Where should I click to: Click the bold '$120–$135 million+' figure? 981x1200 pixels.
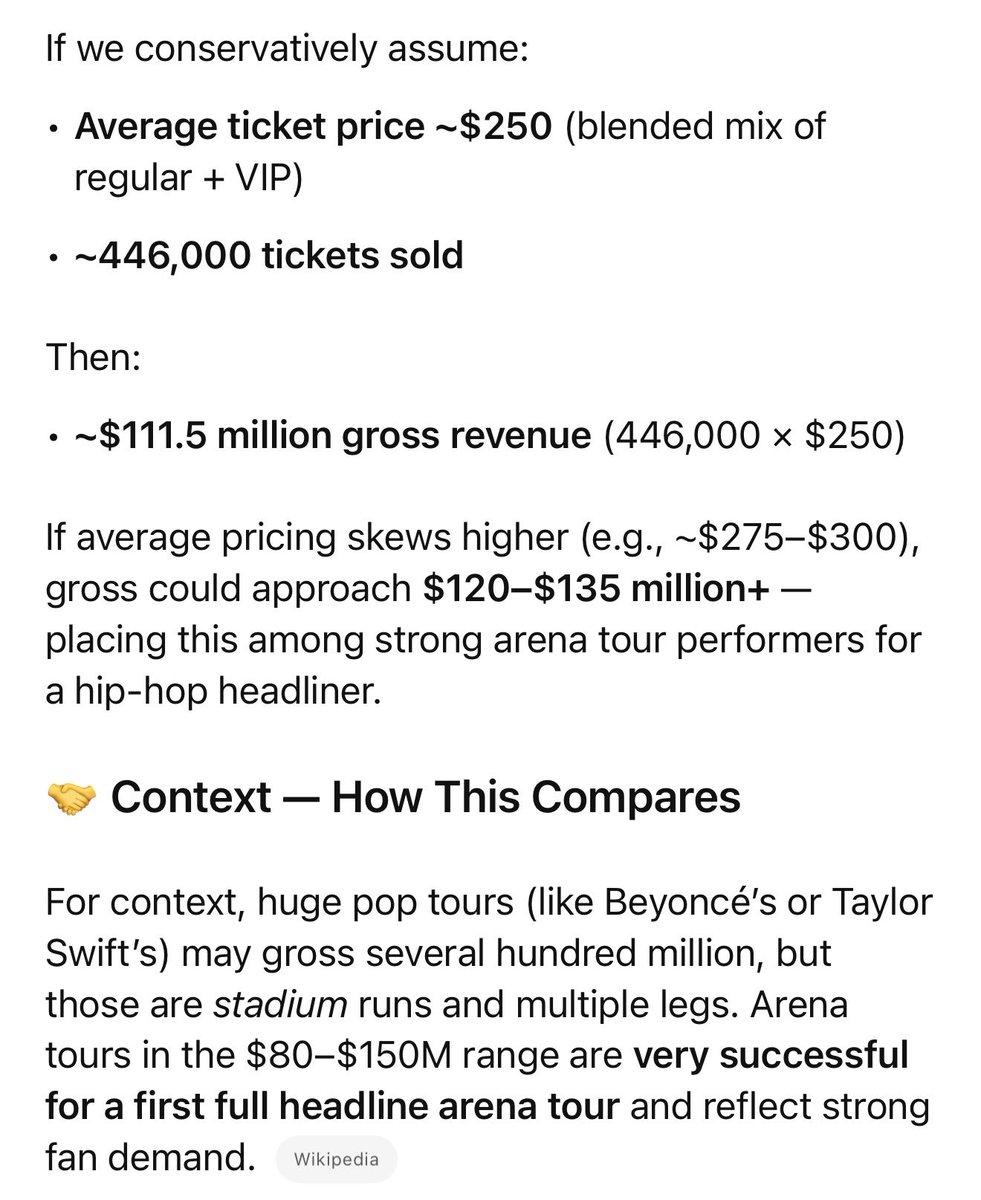[597, 589]
